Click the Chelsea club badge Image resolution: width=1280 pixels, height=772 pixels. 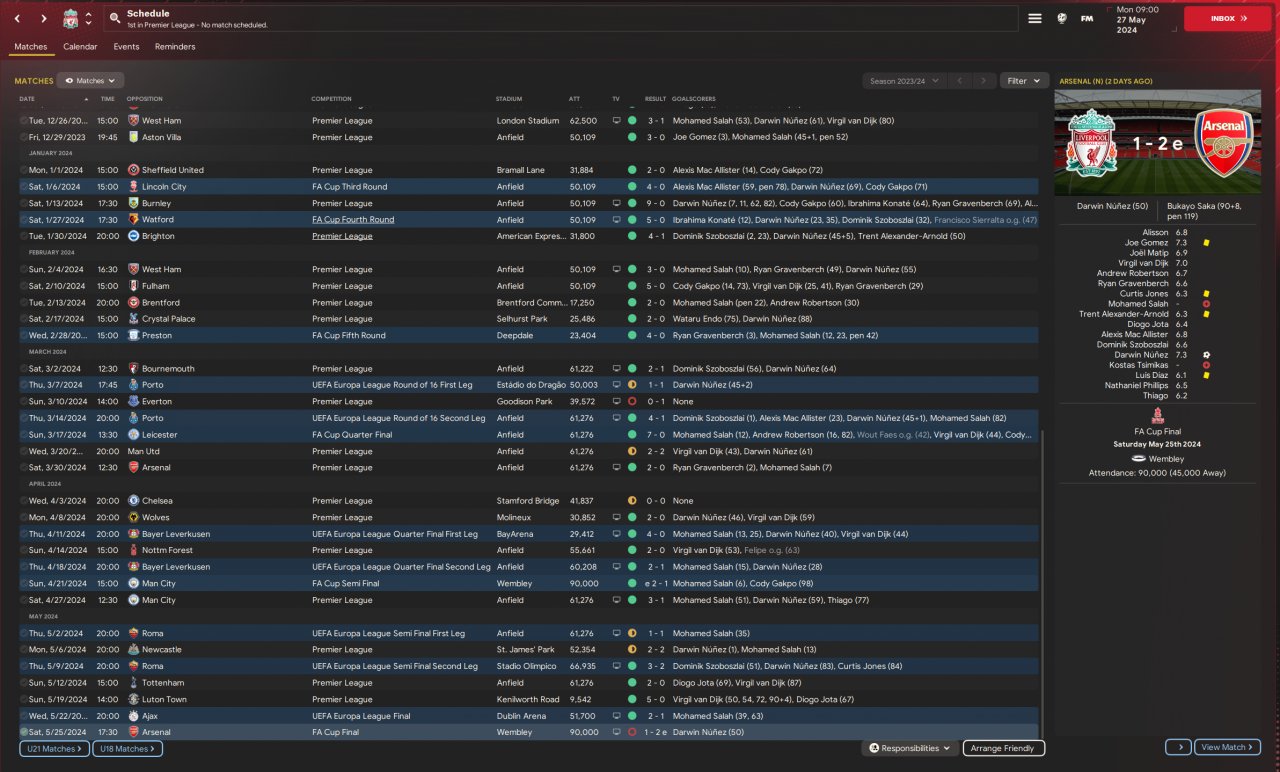pyautogui.click(x=134, y=501)
